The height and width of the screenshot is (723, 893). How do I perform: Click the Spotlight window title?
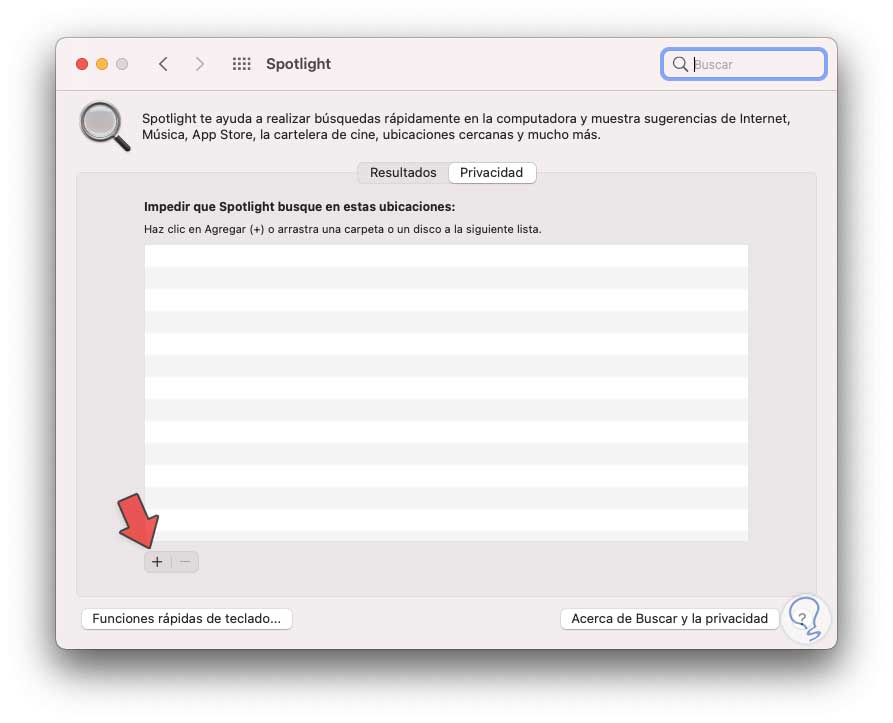[x=298, y=64]
